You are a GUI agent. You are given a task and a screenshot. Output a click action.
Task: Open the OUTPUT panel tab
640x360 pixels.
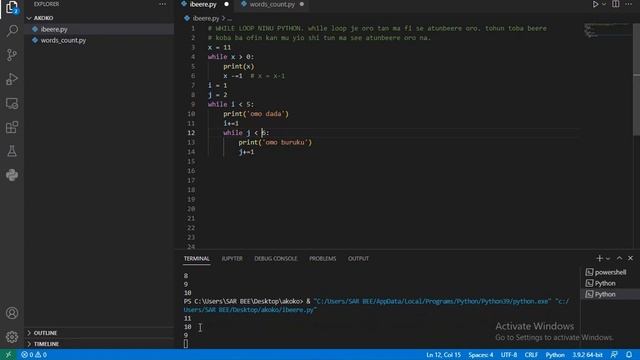coord(358,259)
